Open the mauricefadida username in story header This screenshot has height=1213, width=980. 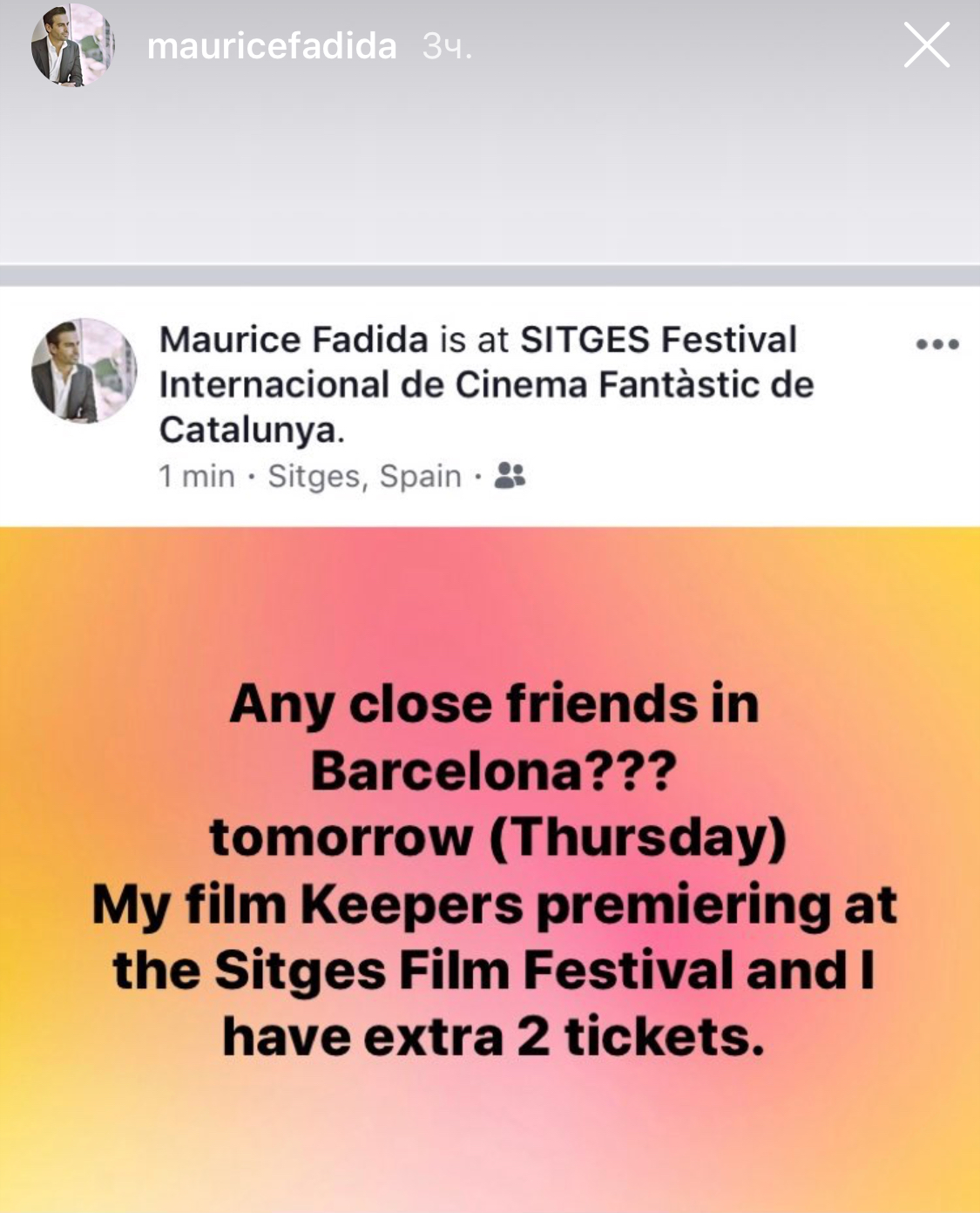click(x=272, y=46)
